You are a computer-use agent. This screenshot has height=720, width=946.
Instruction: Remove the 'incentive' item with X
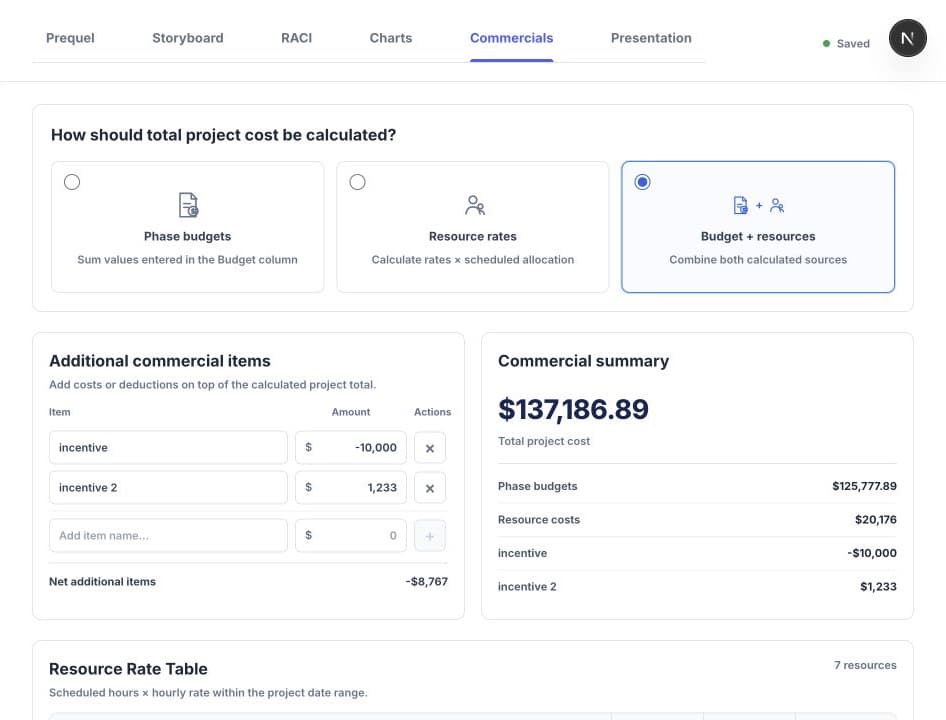coord(430,448)
